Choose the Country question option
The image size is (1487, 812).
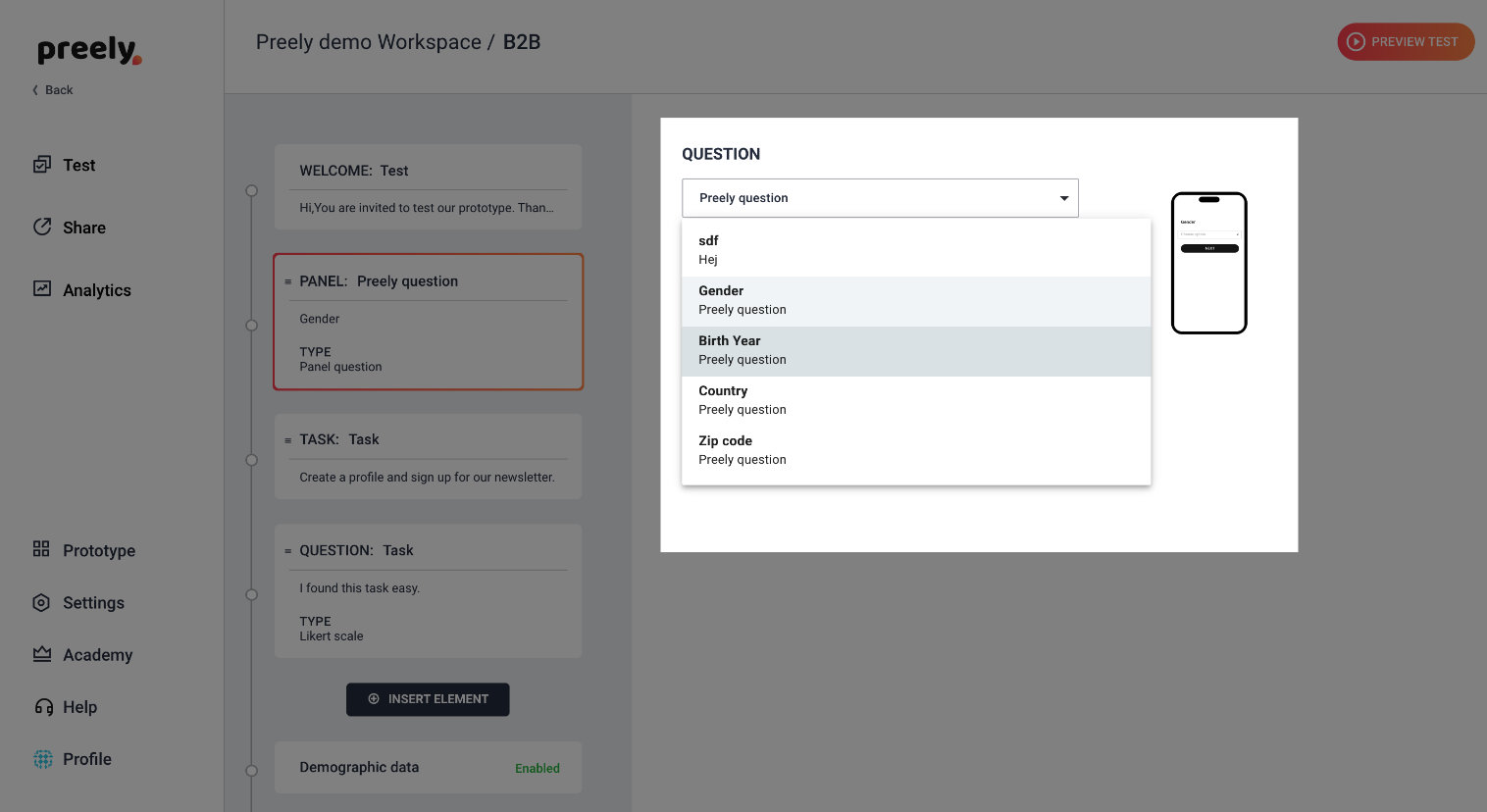(916, 401)
